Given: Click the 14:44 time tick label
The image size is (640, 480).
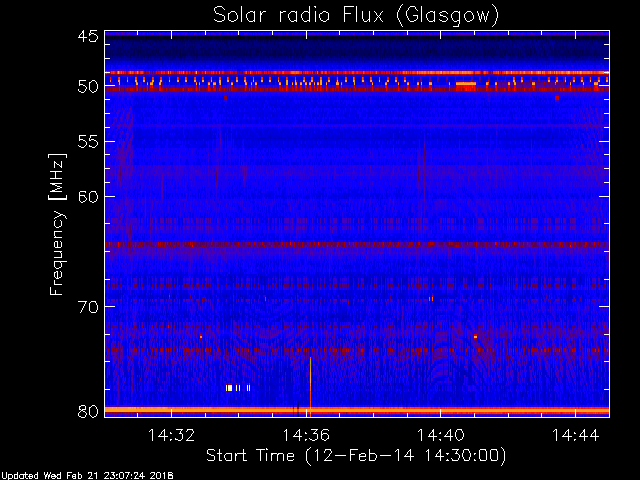Looking at the screenshot, I should coord(576,435).
